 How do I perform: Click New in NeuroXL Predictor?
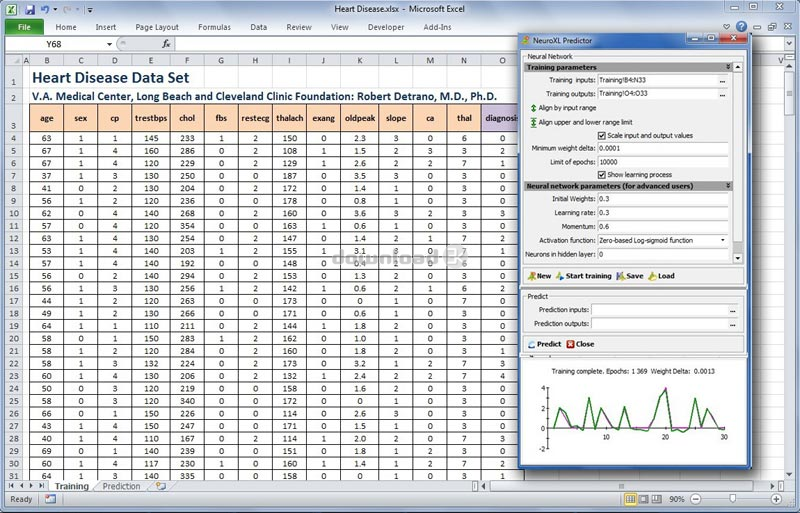539,276
